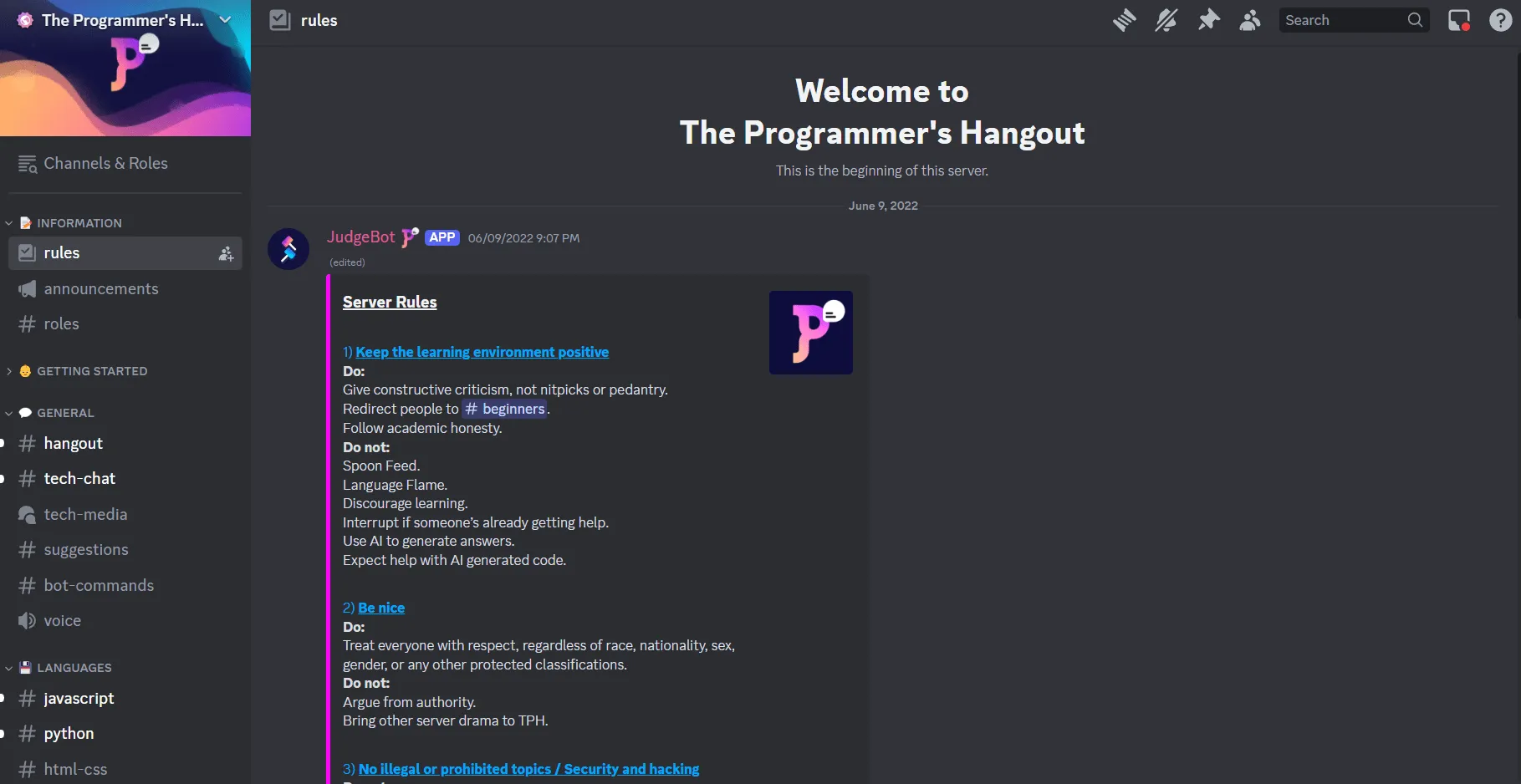Screen dimensions: 1521x784
Task: Click the tech-media forum icon
Action: pos(28,515)
